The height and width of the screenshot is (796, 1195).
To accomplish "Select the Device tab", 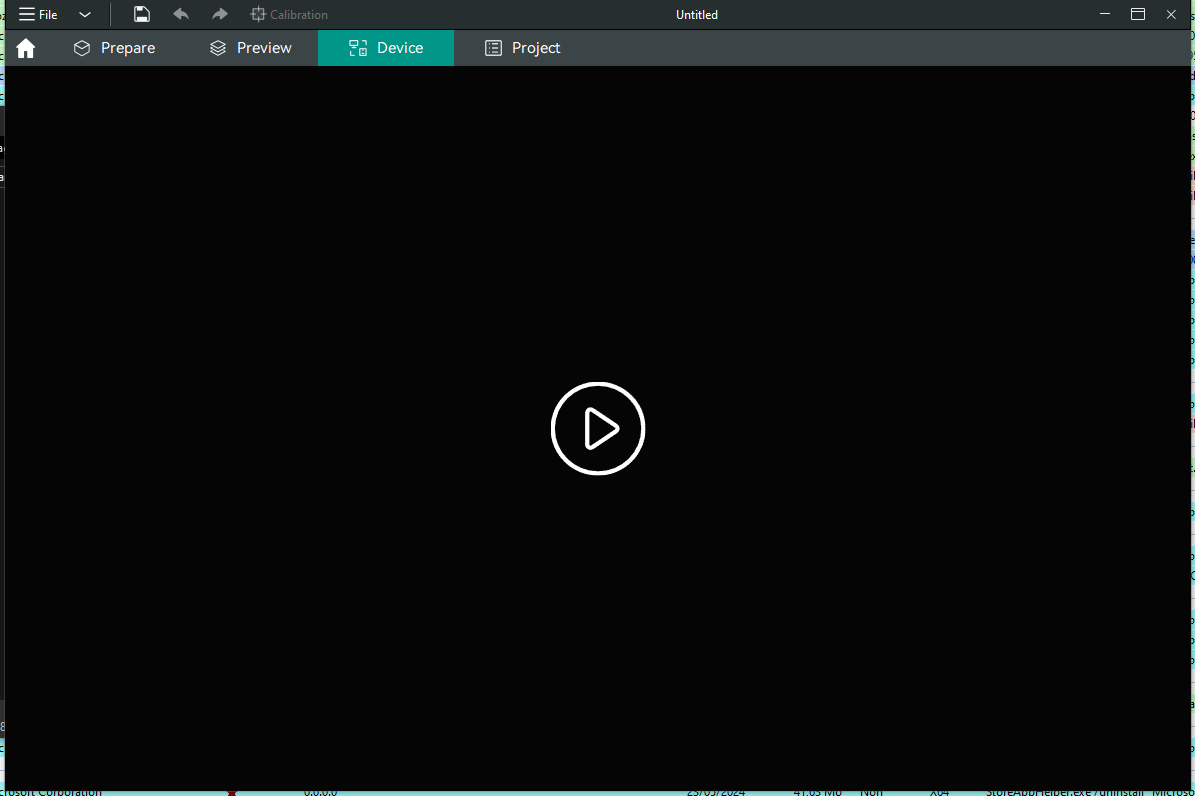I will click(x=386, y=48).
